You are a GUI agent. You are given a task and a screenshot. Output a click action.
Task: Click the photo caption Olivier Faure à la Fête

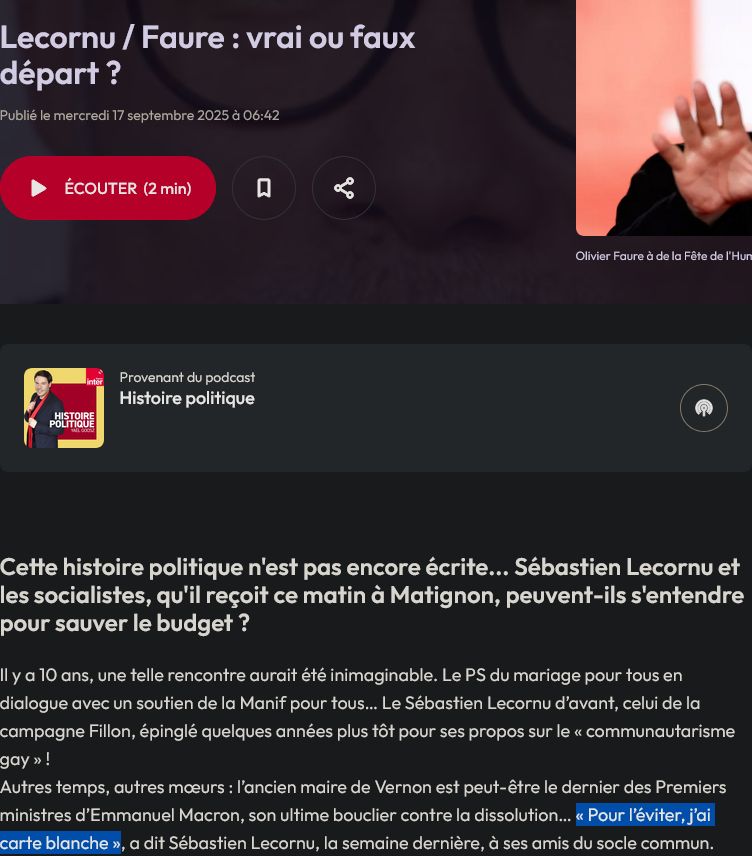tap(664, 256)
